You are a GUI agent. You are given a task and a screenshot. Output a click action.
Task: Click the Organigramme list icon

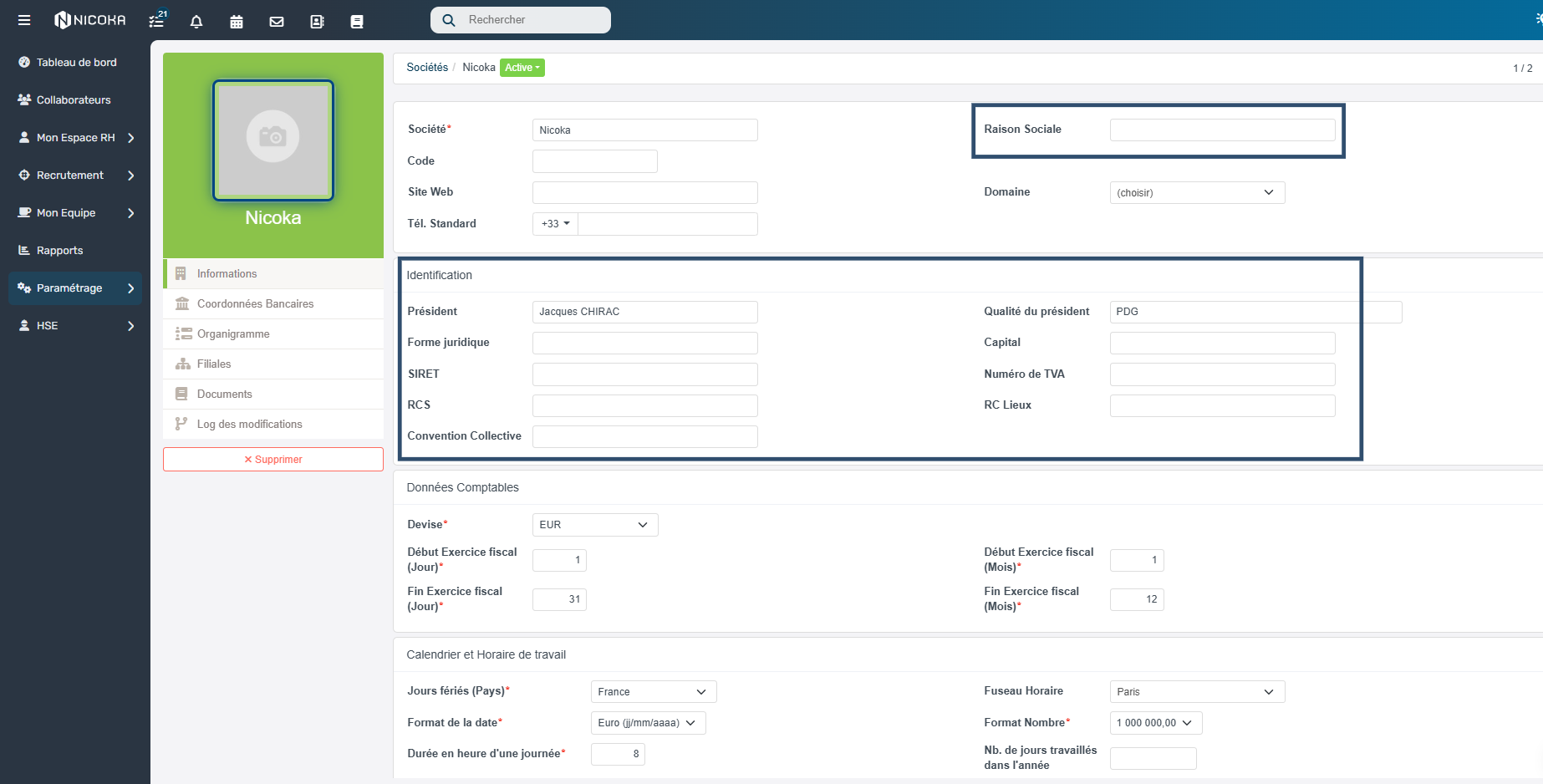(183, 333)
